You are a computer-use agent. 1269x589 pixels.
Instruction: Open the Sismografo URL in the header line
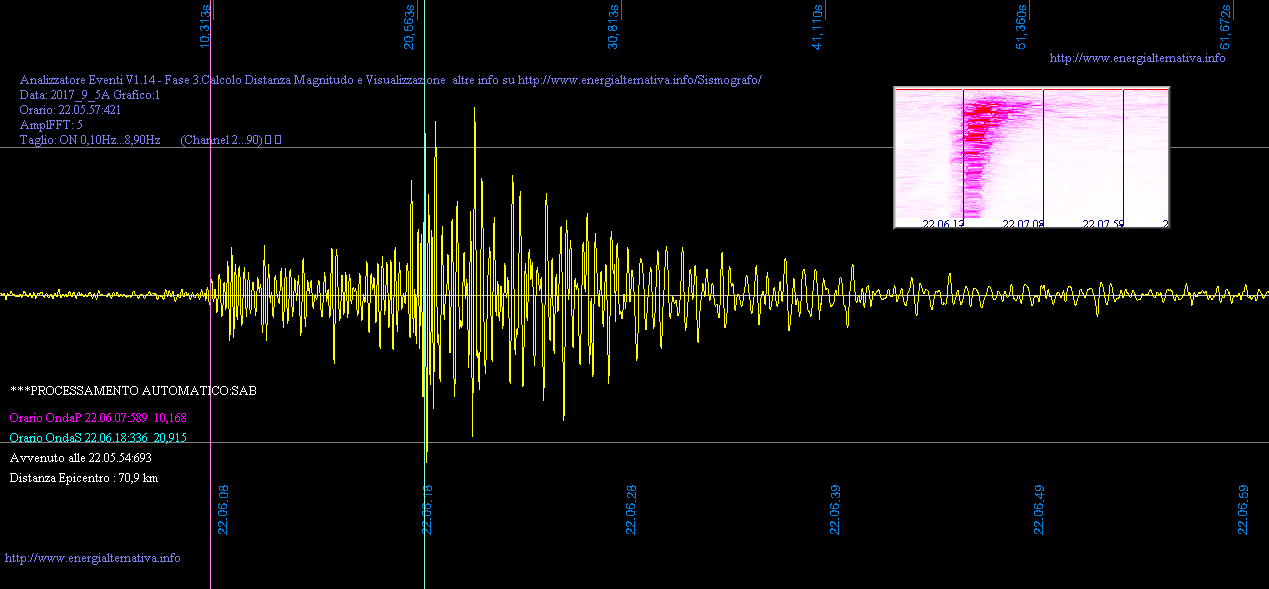click(x=639, y=80)
